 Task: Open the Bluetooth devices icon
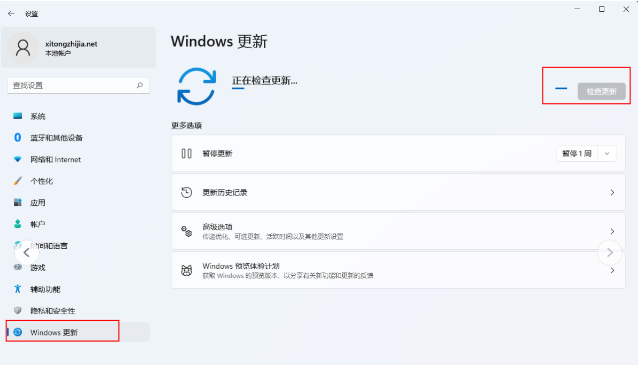pyautogui.click(x=17, y=138)
